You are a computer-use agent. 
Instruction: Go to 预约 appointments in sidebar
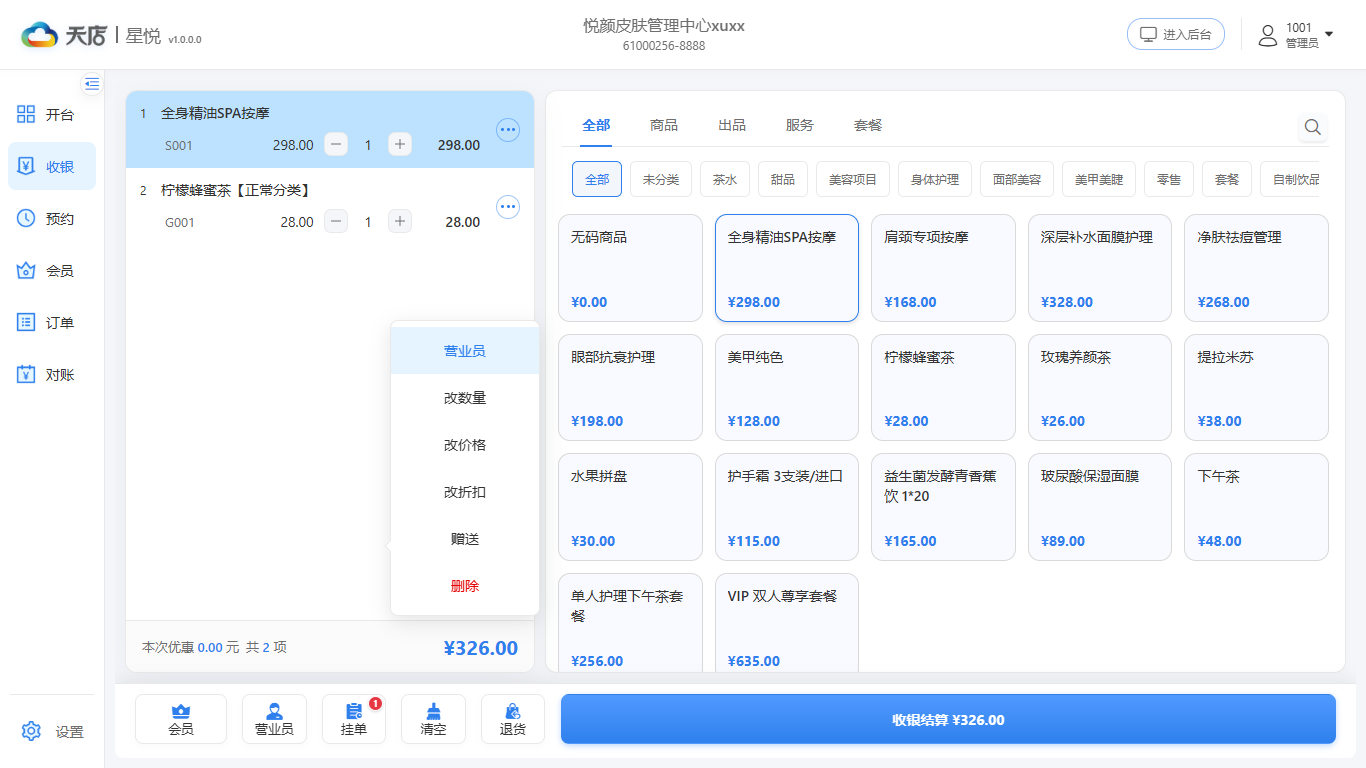[x=52, y=218]
